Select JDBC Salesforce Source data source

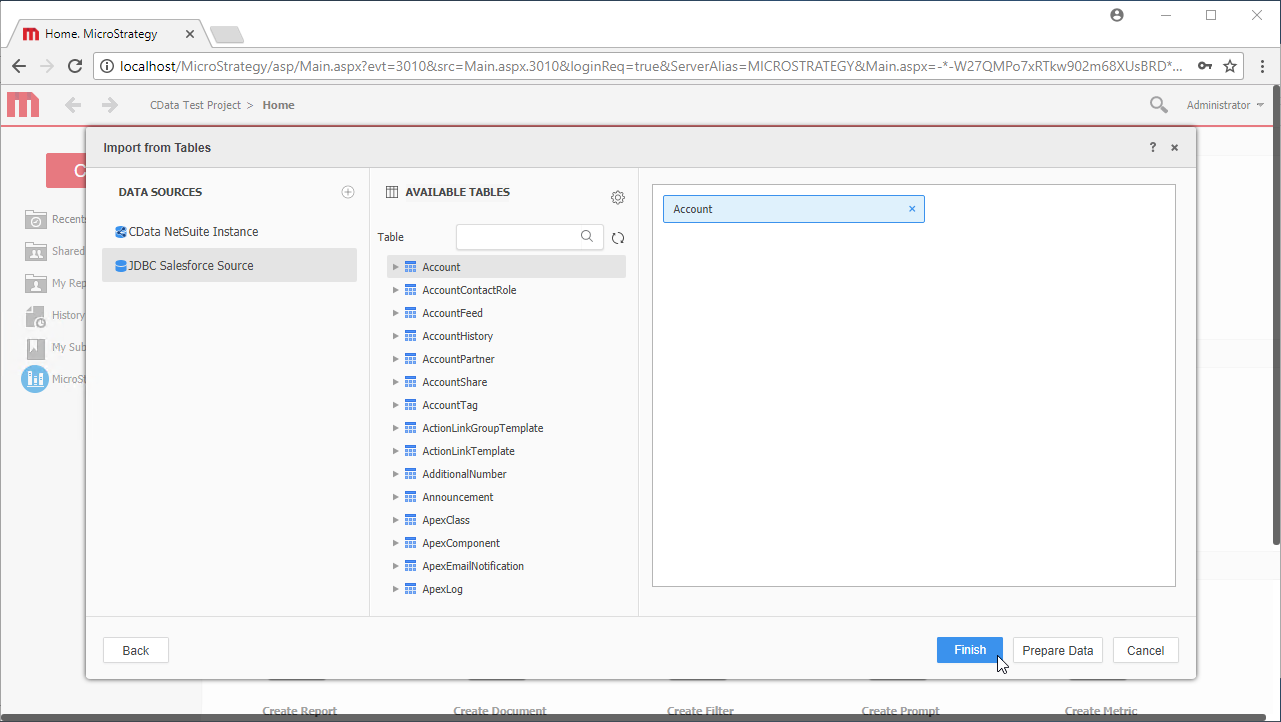[229, 265]
